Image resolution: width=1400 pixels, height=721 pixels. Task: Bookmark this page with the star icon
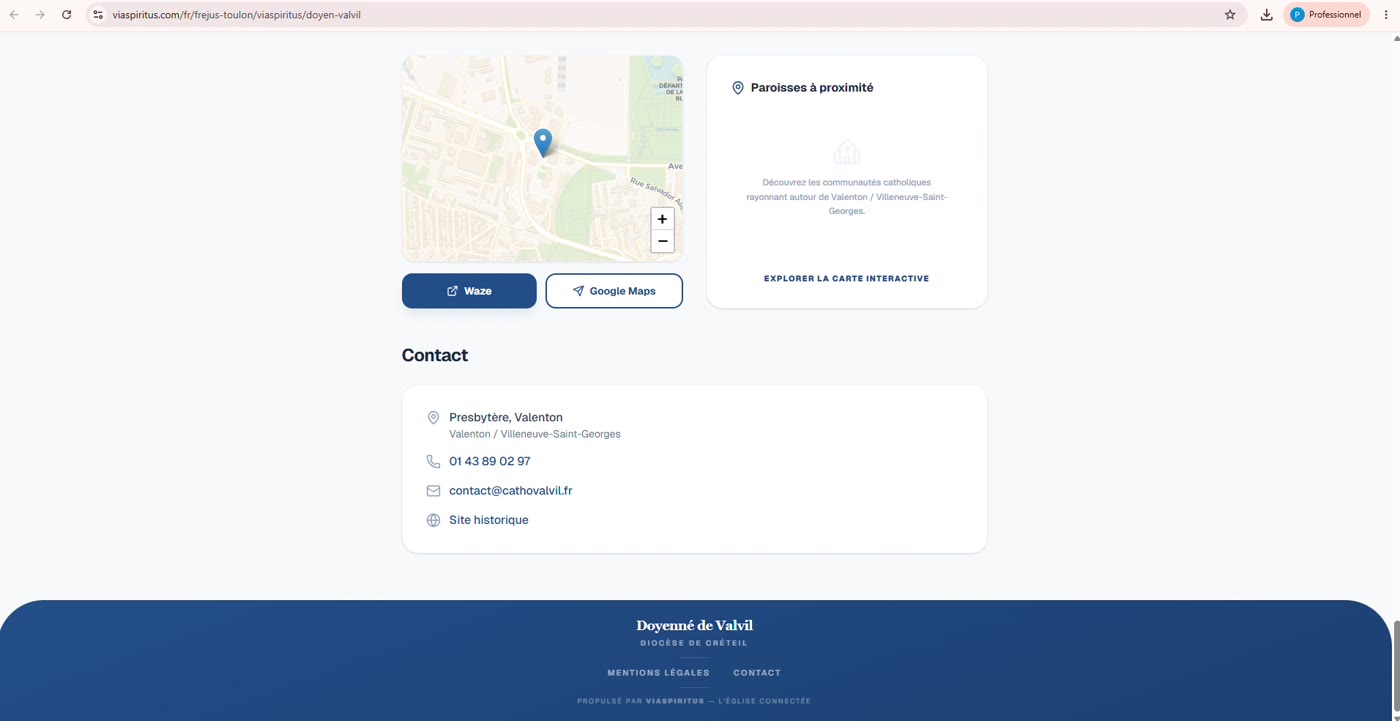(x=1230, y=15)
